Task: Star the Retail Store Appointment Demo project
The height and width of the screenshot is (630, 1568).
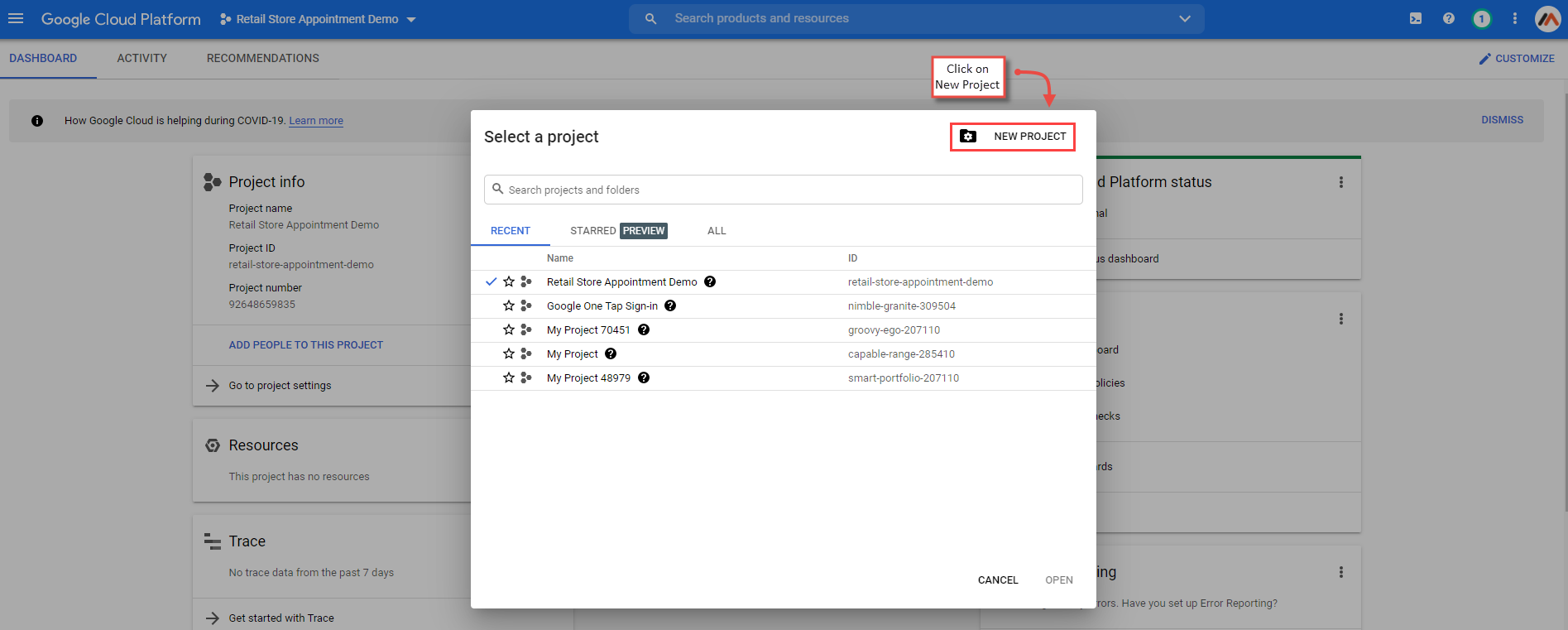Action: point(509,282)
